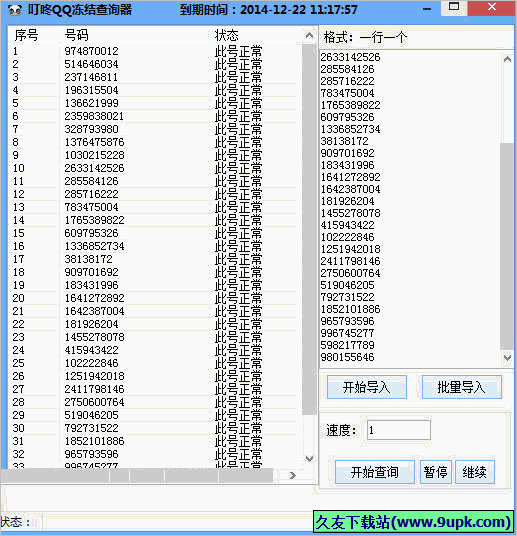Click 285584126 in the right textbox
Image resolution: width=517 pixels, height=536 pixels.
347,69
